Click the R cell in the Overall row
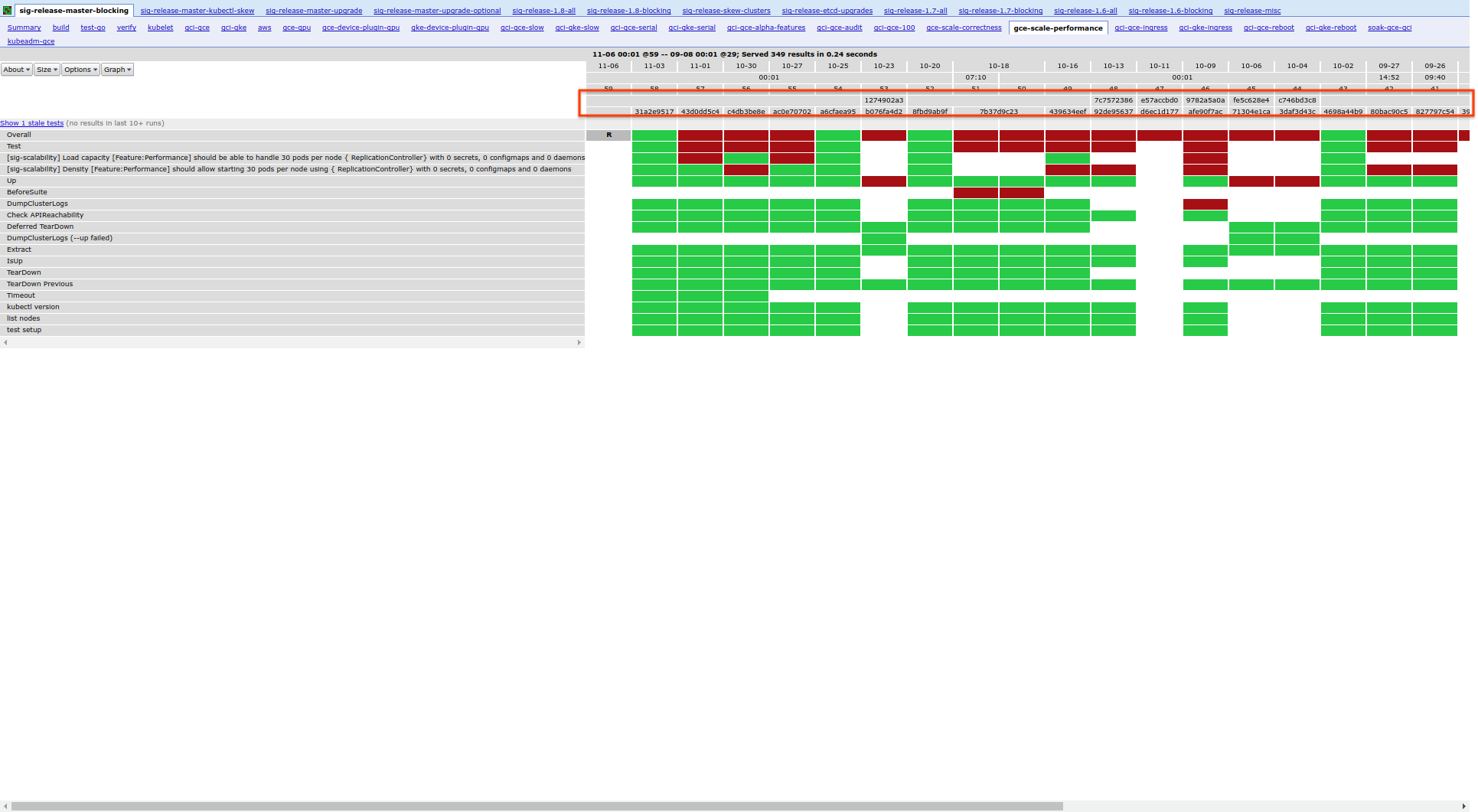Screen dimensions: 1478x812 coord(608,135)
